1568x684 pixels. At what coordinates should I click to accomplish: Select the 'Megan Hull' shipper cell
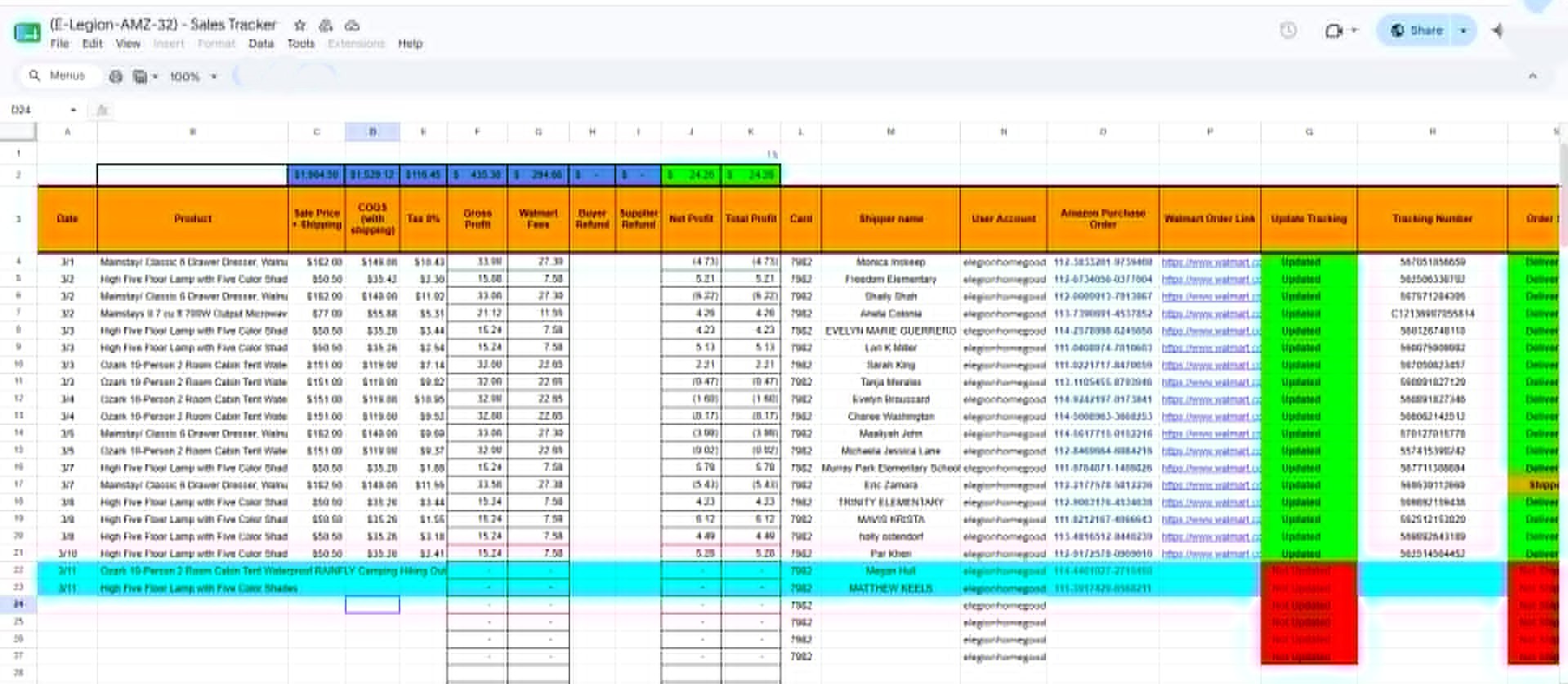tap(891, 571)
